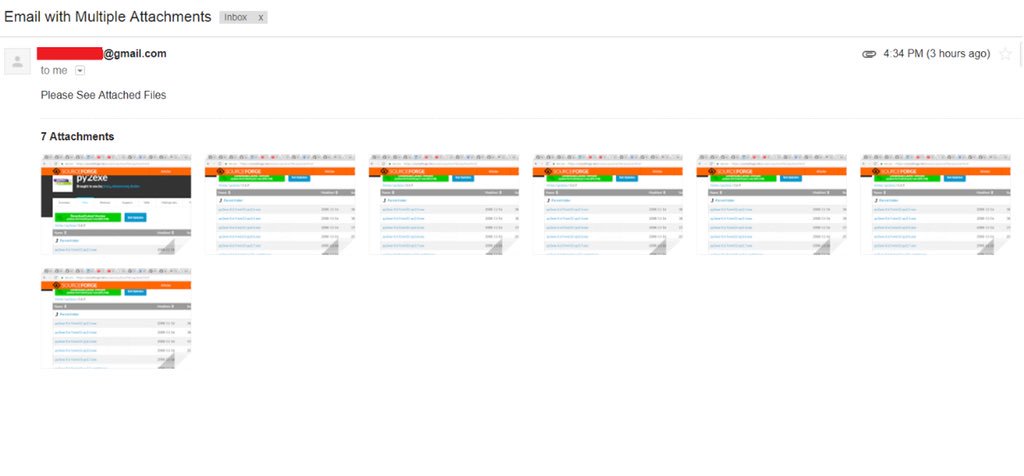Open the seventh attachment in second row

[116, 317]
